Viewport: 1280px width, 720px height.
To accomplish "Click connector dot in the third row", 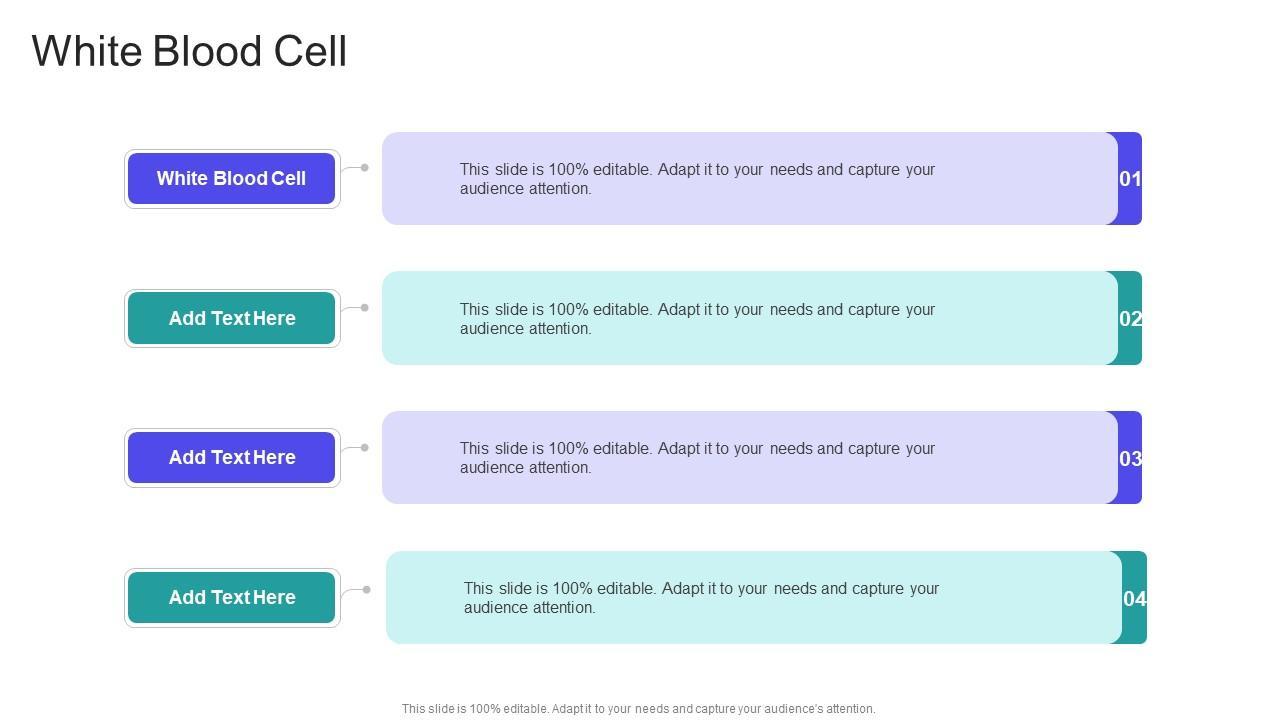I will [x=365, y=448].
